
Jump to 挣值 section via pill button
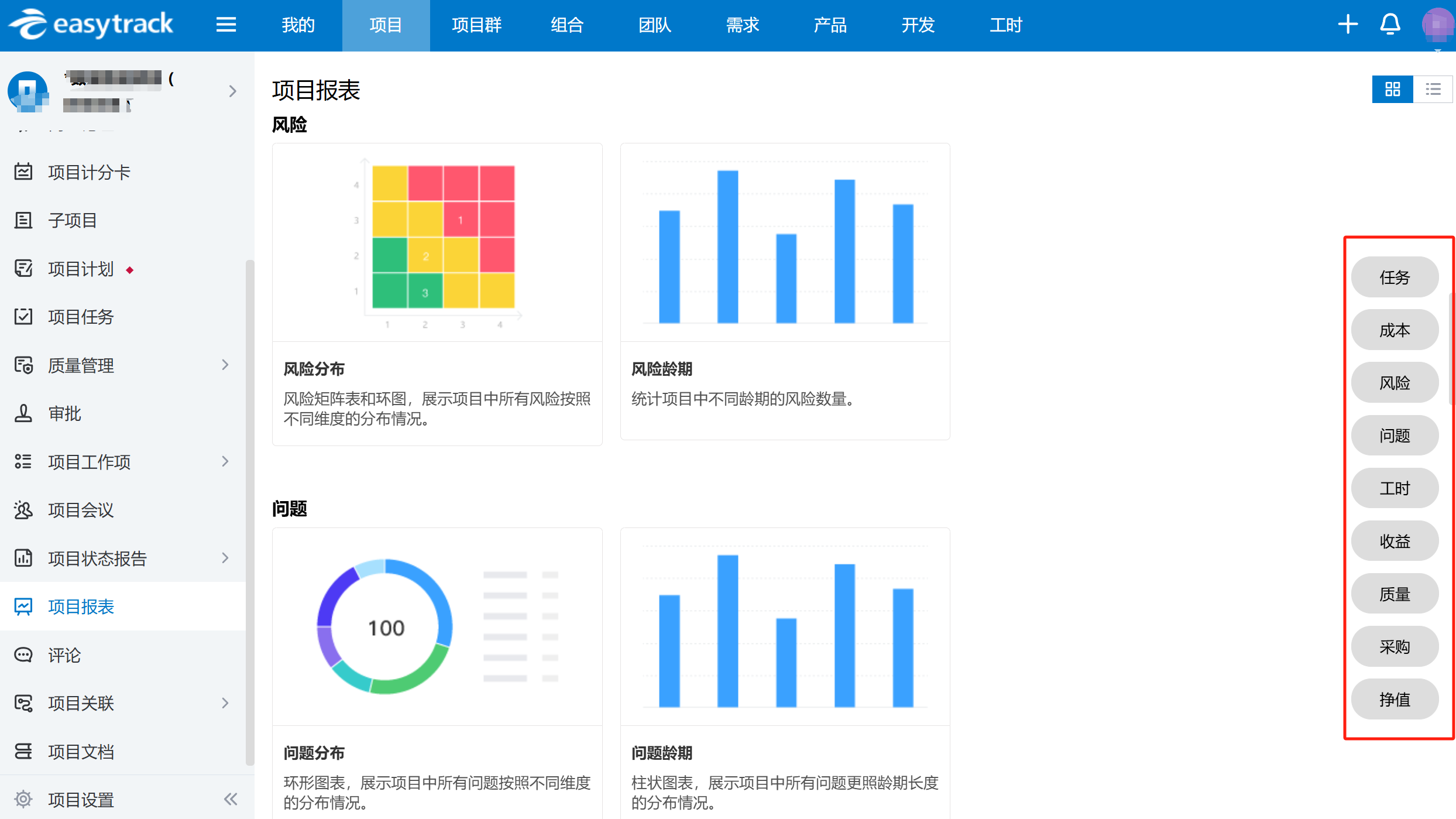tap(1395, 699)
